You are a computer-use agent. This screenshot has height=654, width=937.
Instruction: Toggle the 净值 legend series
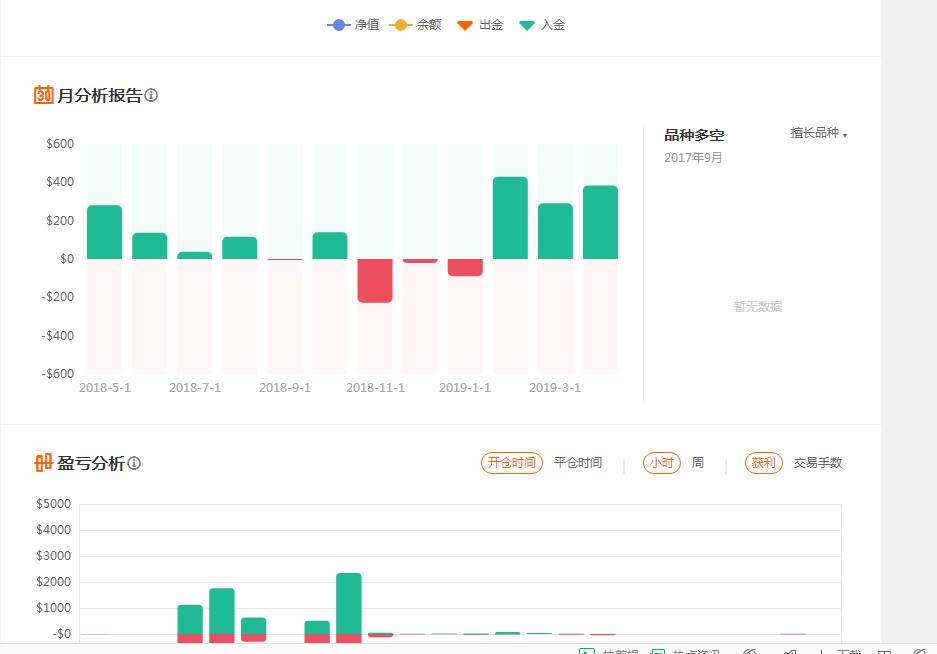pos(353,25)
